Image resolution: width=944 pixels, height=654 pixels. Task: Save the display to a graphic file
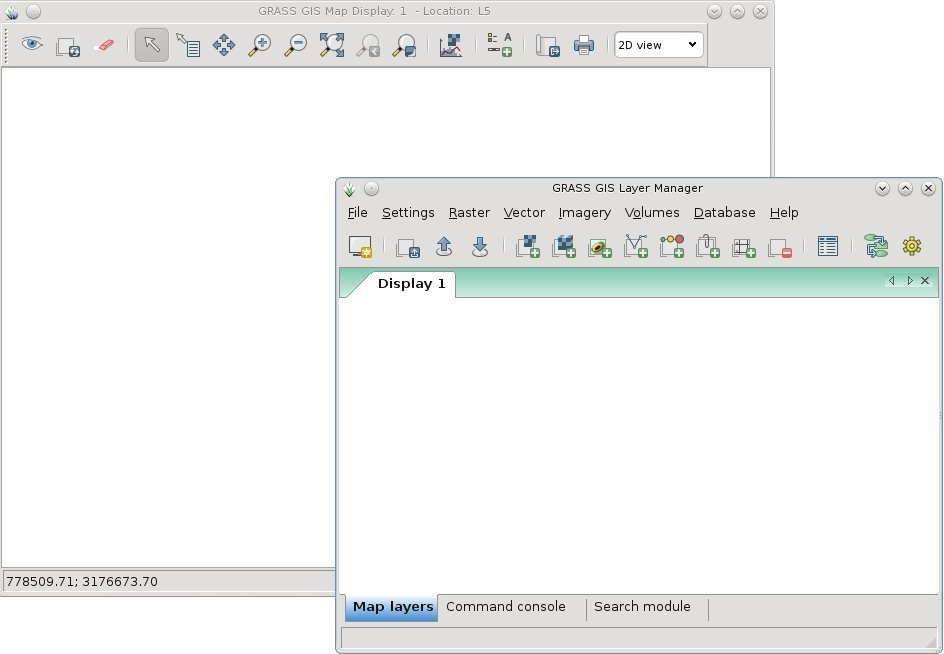547,45
